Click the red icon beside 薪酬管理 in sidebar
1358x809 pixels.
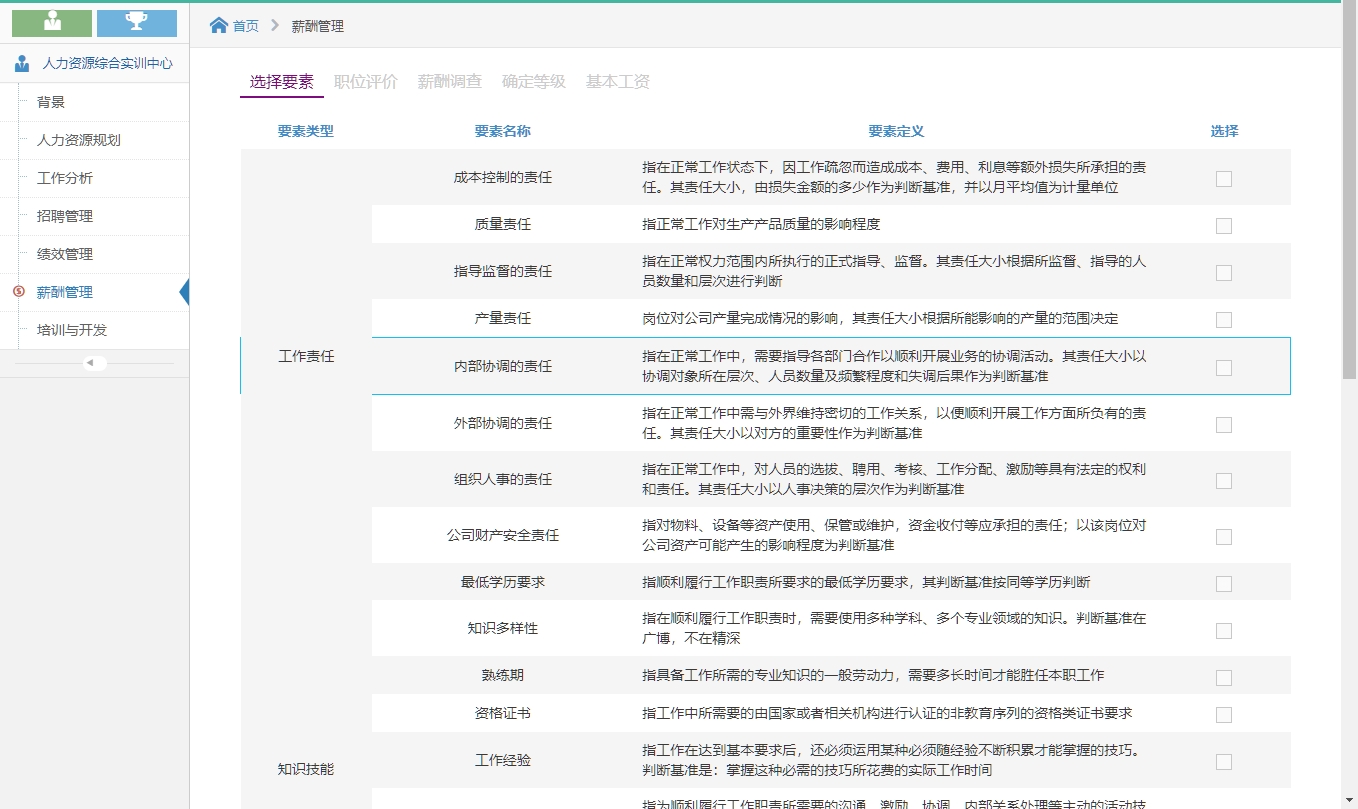(18, 292)
